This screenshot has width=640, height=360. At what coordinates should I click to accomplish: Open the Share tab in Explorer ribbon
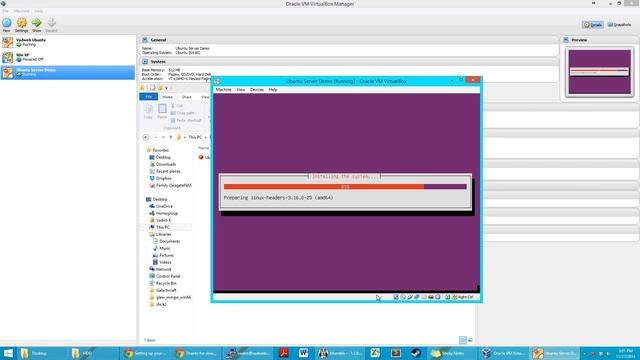(187, 97)
